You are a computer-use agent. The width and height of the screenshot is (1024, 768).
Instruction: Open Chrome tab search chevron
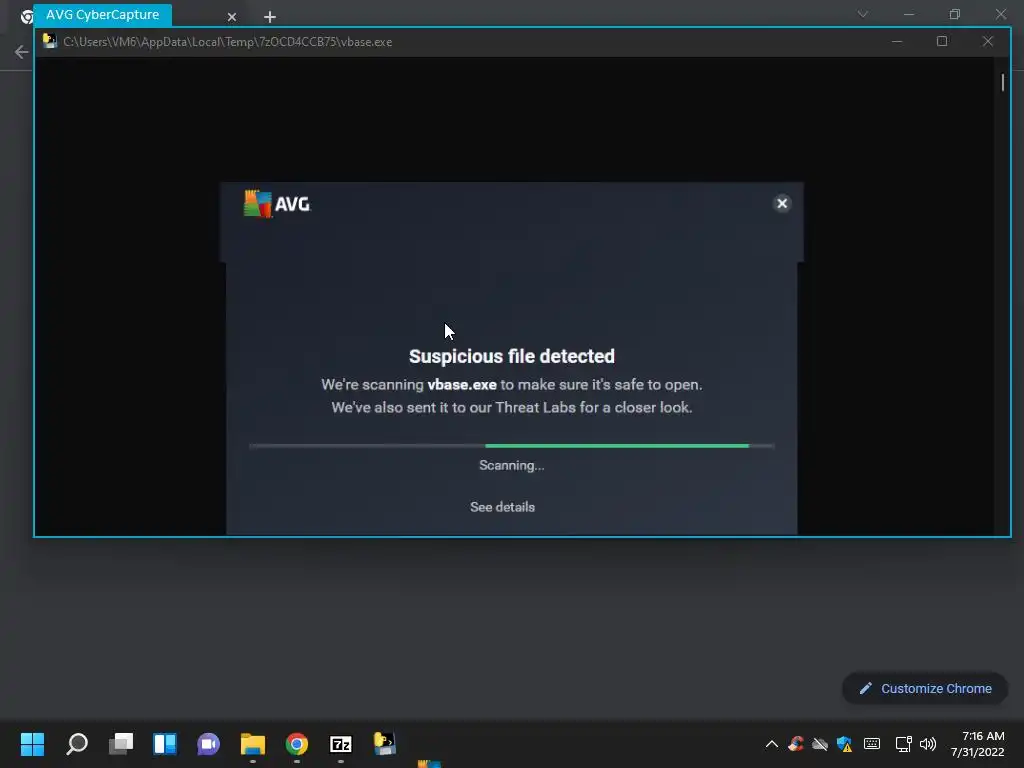click(863, 14)
